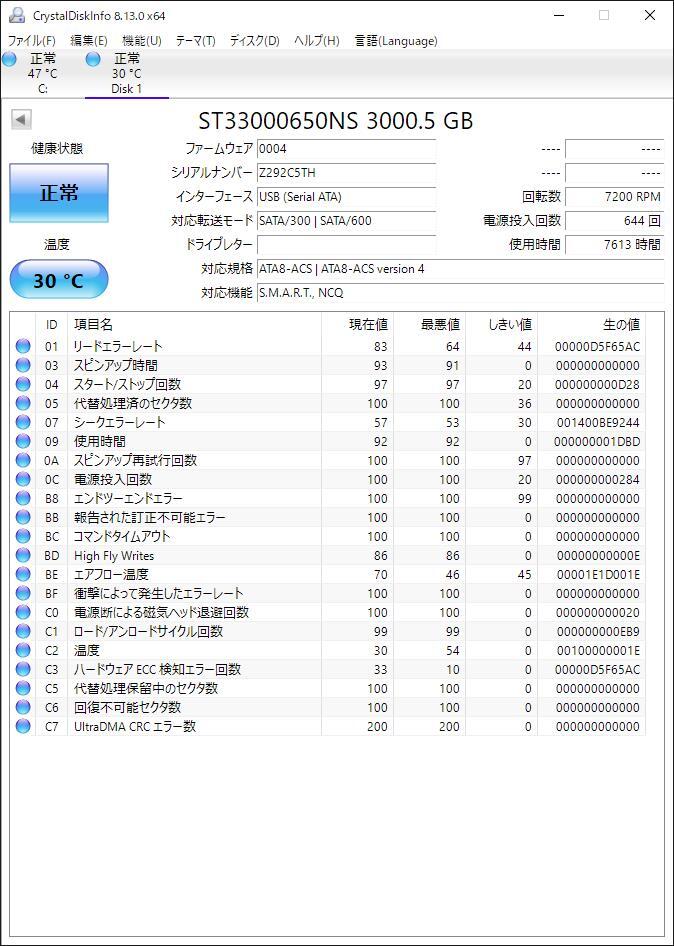Click the transfer mode field SATA/300 | SATA/600

346,221
